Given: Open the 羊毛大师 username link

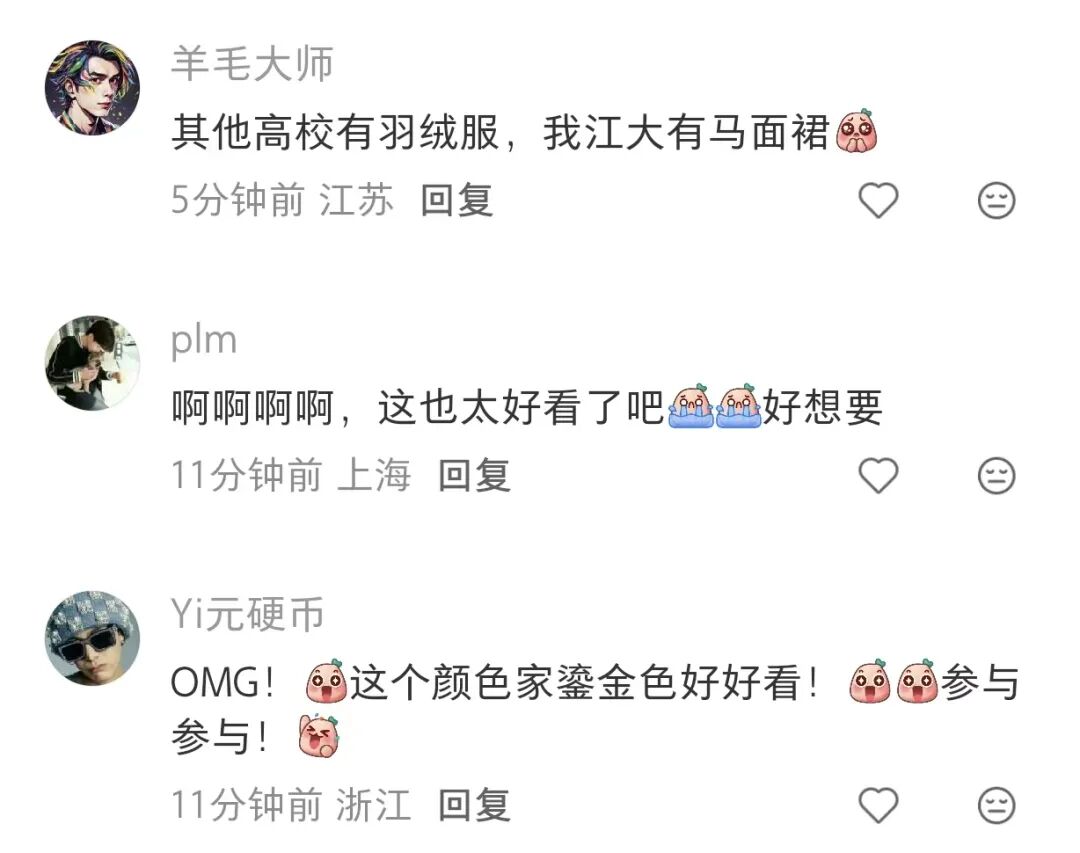Looking at the screenshot, I should tap(252, 63).
